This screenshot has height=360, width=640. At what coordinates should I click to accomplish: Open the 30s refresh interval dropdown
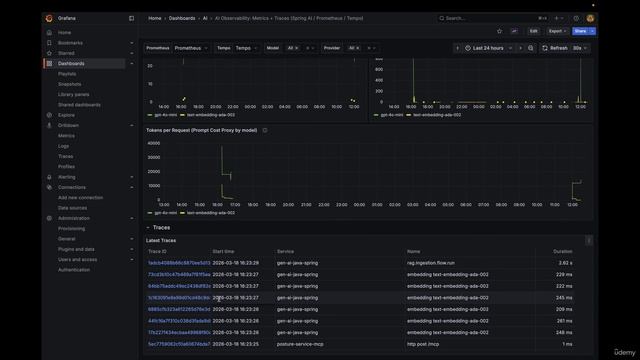click(580, 48)
